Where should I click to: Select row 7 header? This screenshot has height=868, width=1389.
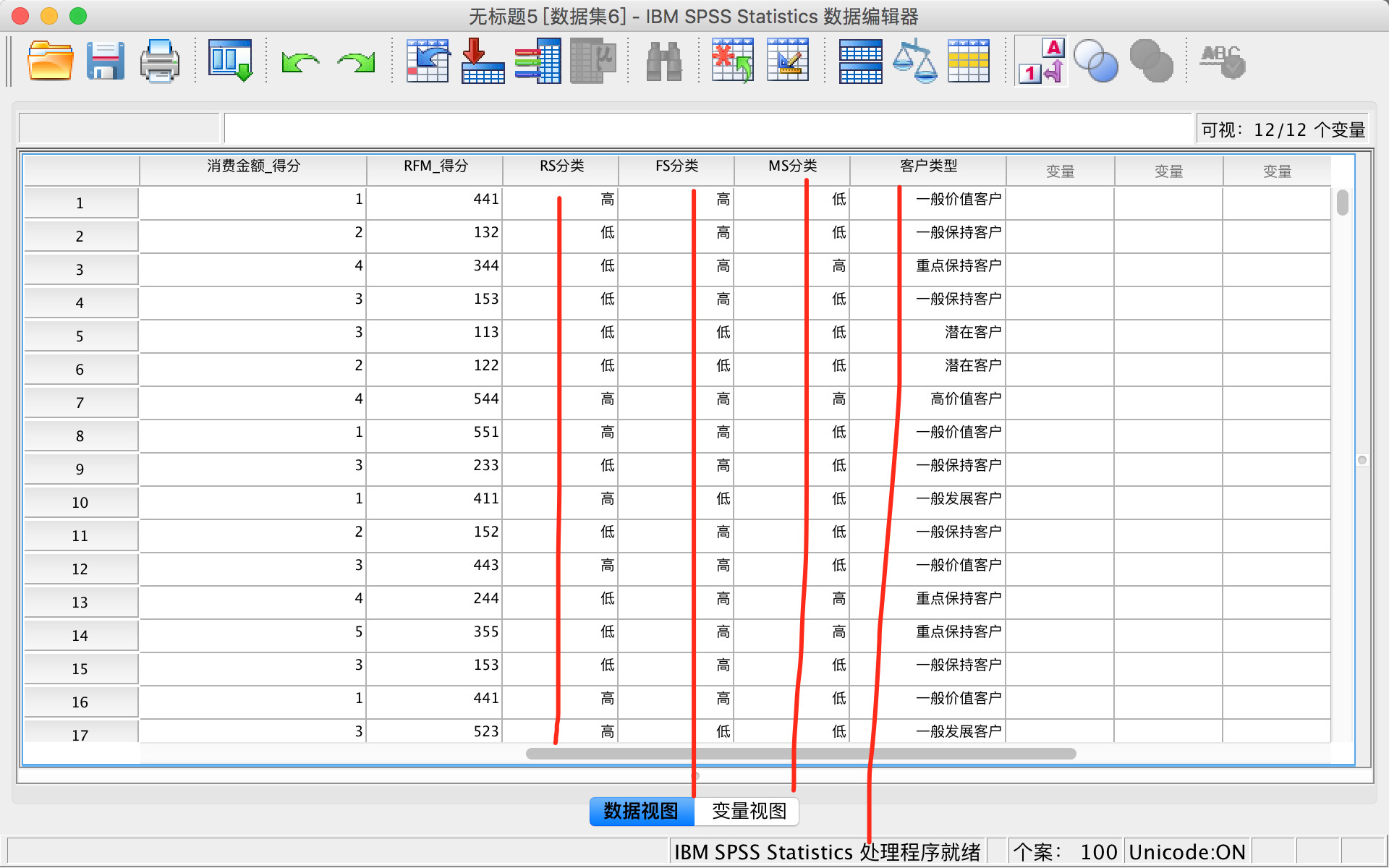(80, 403)
